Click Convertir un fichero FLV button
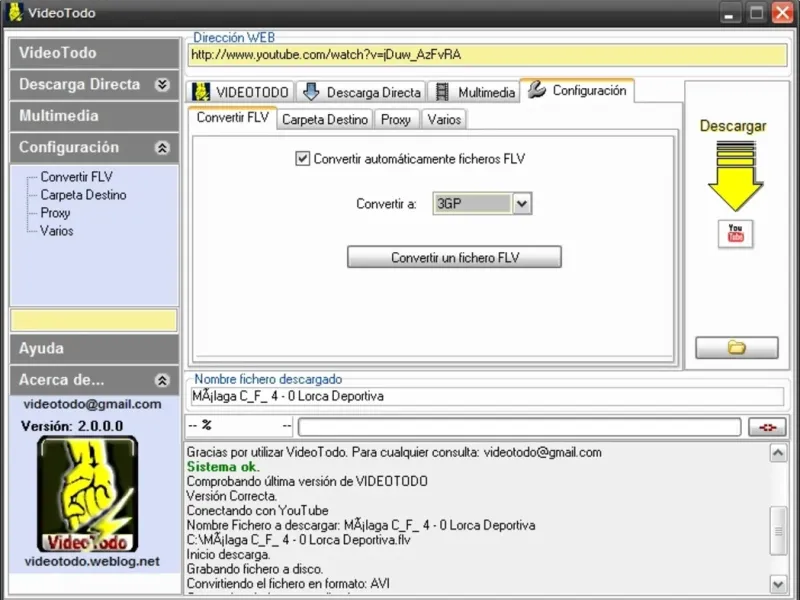This screenshot has width=800, height=600. [x=454, y=257]
